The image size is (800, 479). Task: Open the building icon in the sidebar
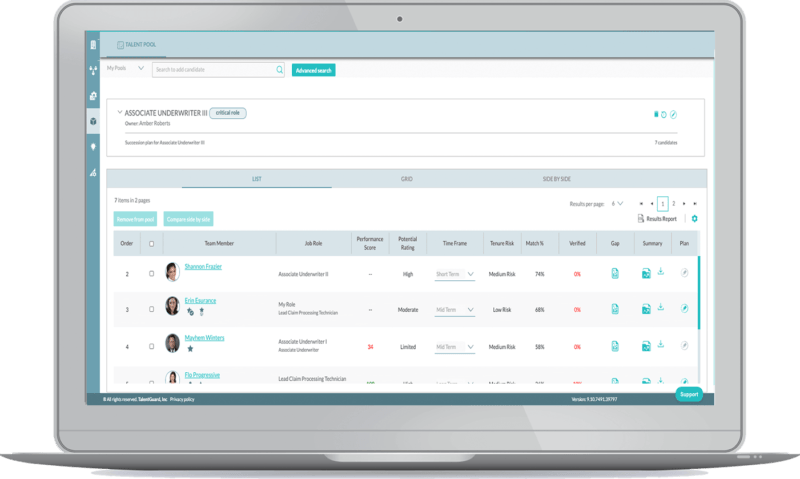click(x=93, y=45)
